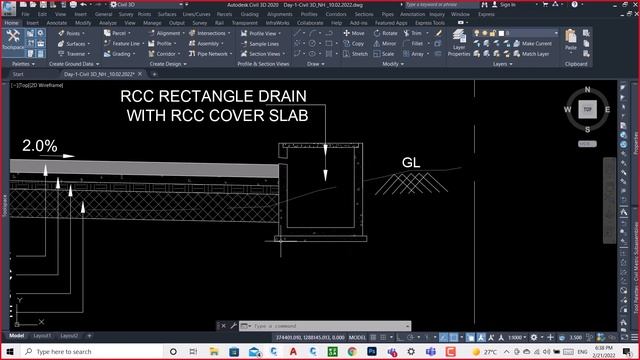Toggle ortho mode in status bar
Screen dimensions: 640x360
tap(400, 338)
